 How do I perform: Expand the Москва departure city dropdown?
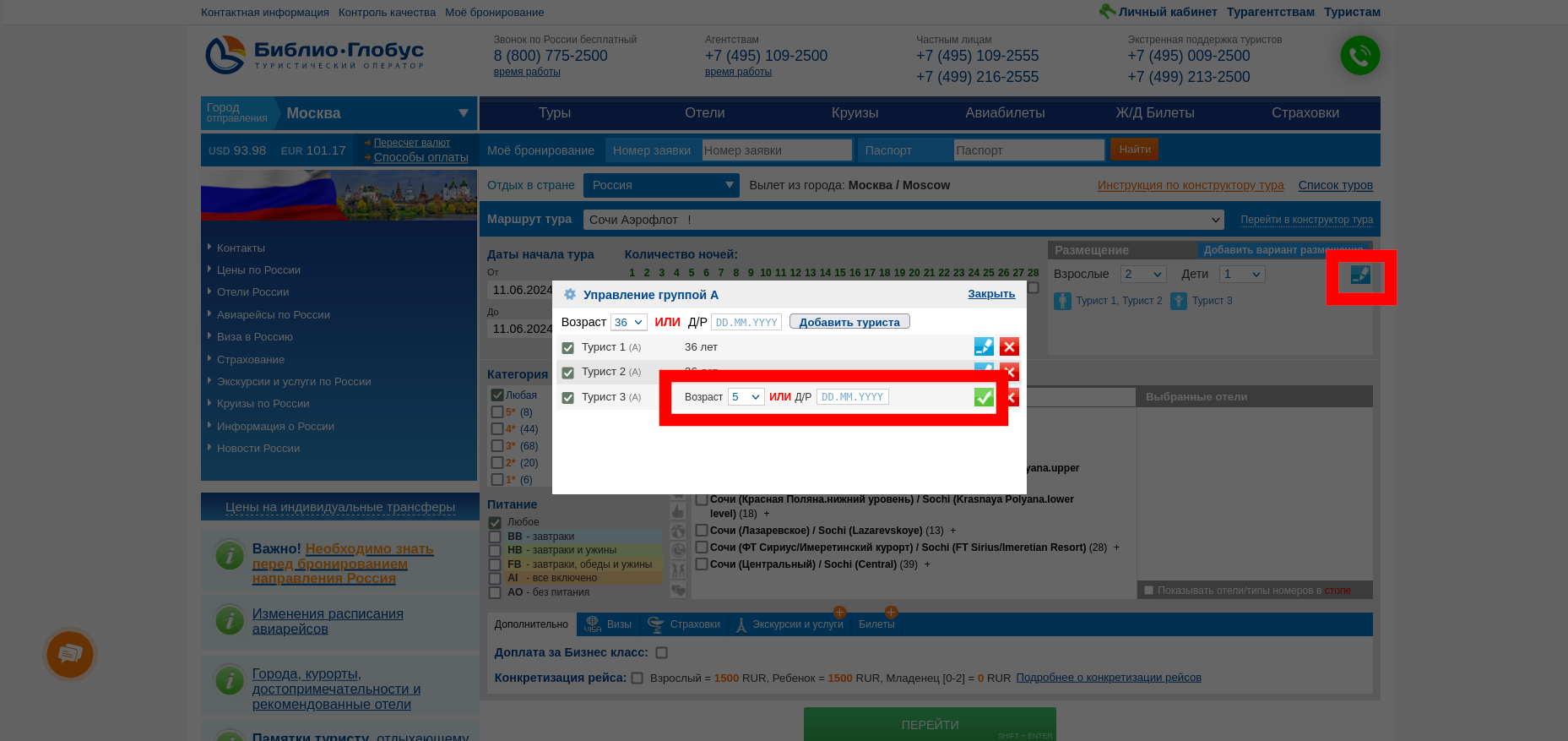point(463,113)
